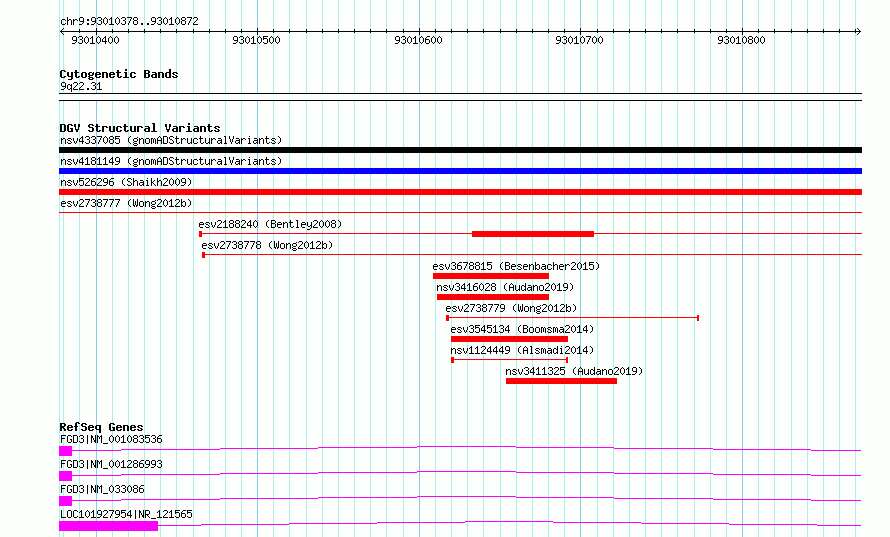Viewport: 890px width, 537px height.
Task: Click the left arrow of the ruler
Action: (x=62, y=31)
